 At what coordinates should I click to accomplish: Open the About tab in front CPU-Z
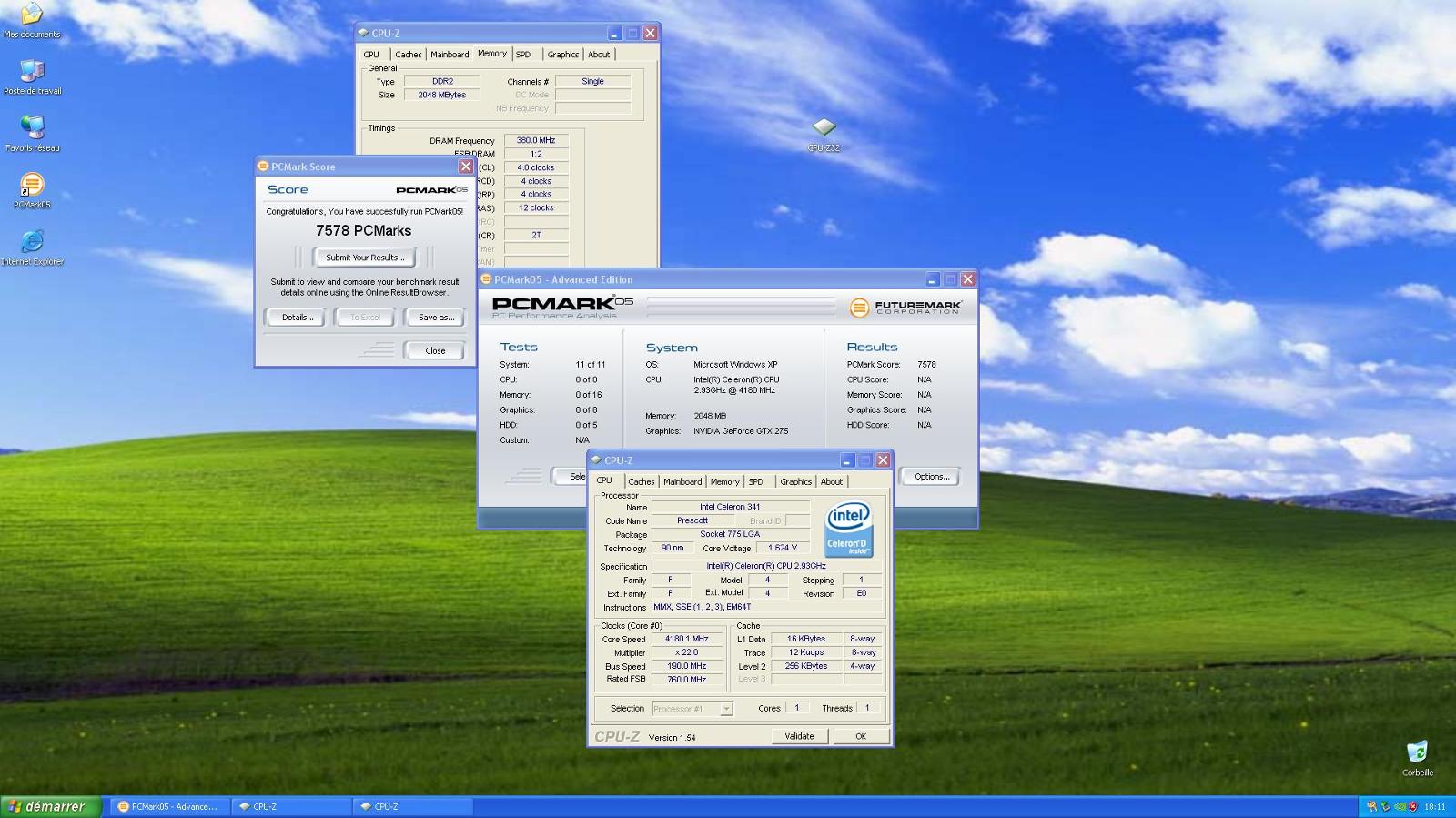(832, 481)
